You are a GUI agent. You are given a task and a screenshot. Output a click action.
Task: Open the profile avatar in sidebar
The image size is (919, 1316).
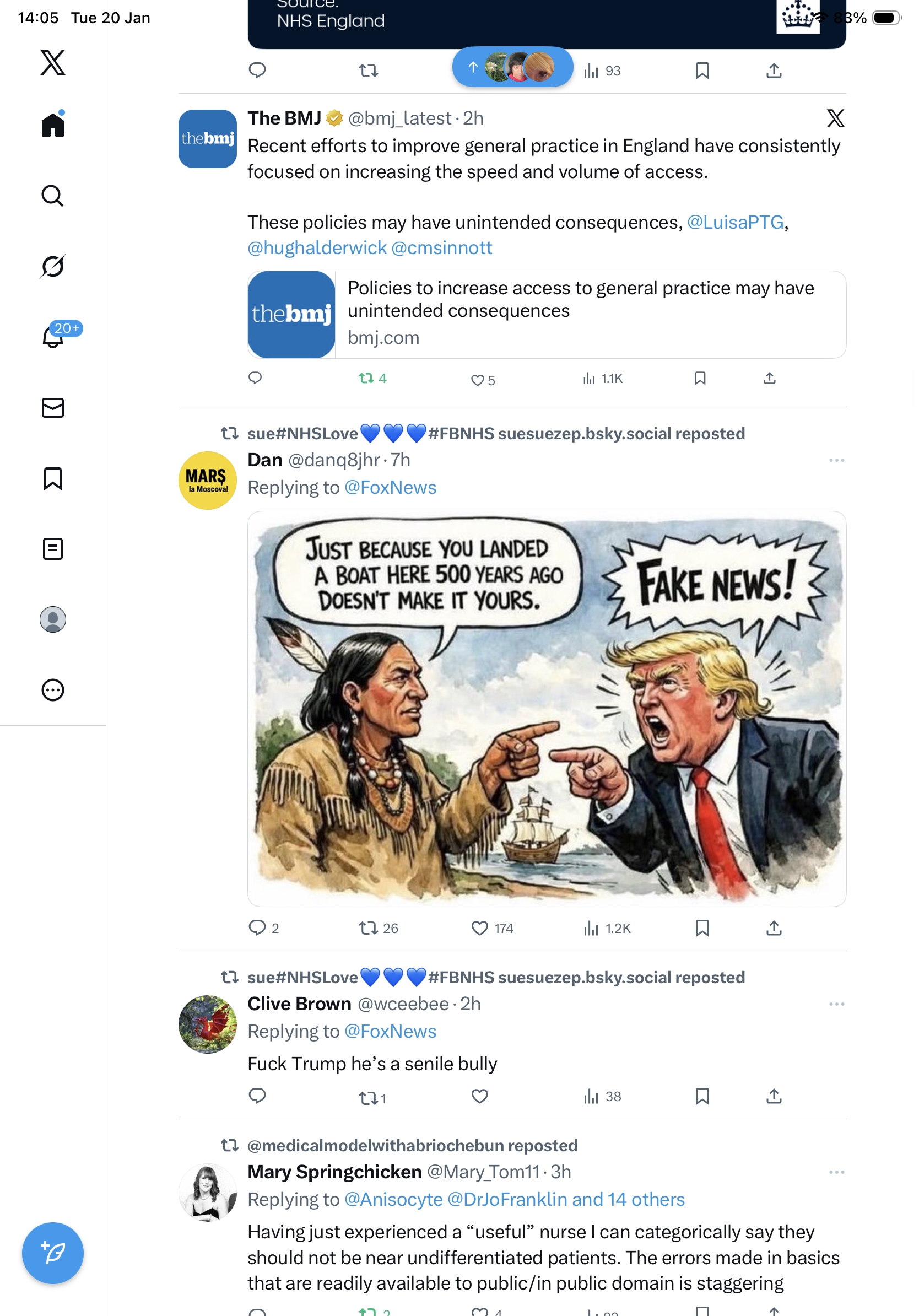pos(53,619)
